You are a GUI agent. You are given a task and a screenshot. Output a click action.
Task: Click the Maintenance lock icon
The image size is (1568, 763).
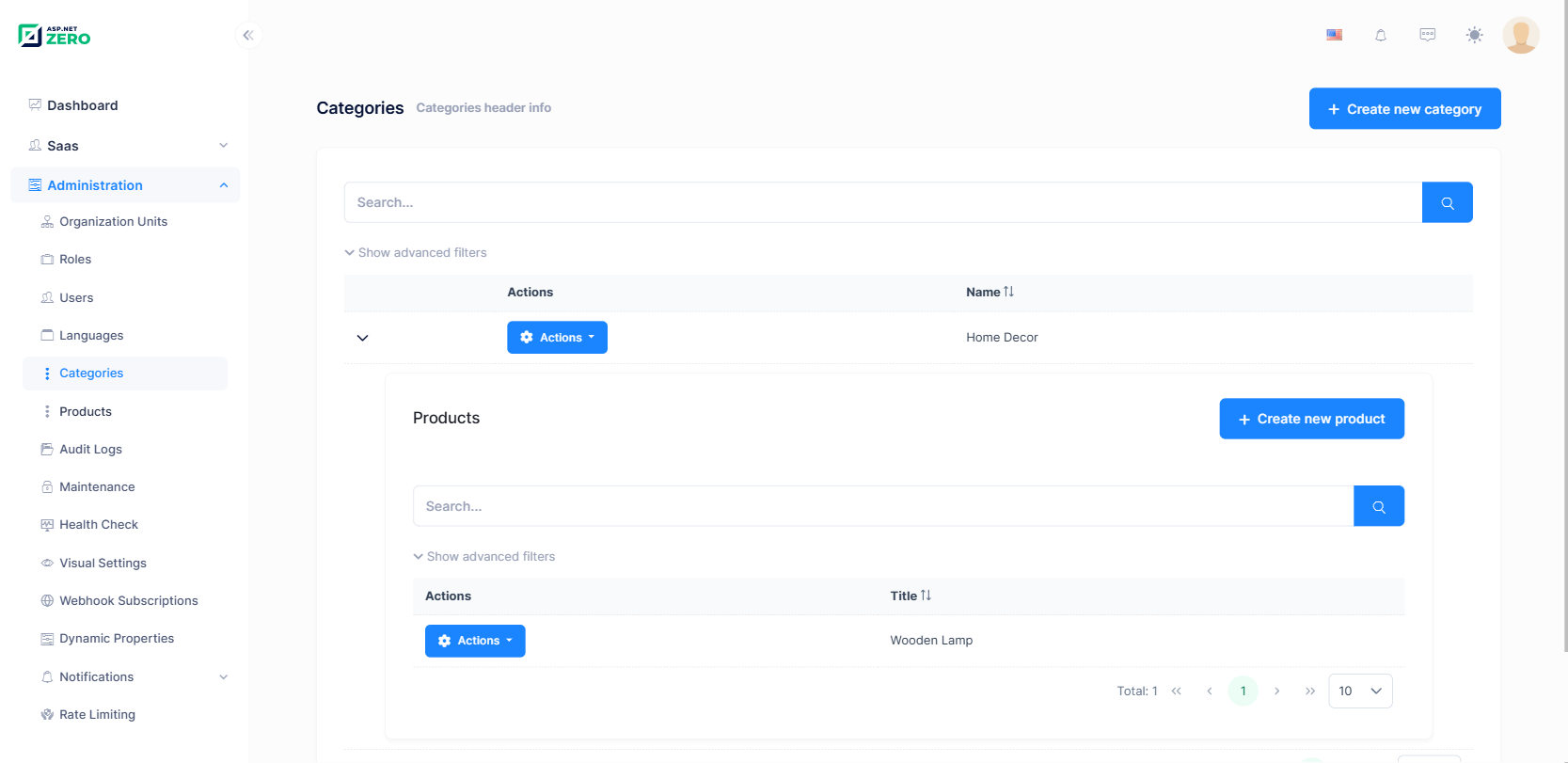(x=47, y=487)
